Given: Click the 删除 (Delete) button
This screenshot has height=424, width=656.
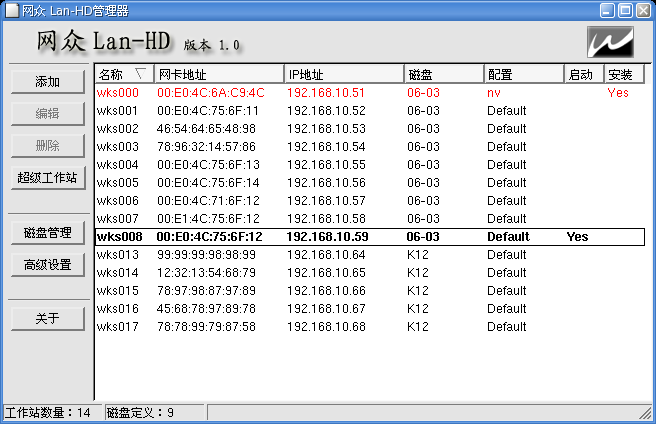Looking at the screenshot, I should click(48, 146).
